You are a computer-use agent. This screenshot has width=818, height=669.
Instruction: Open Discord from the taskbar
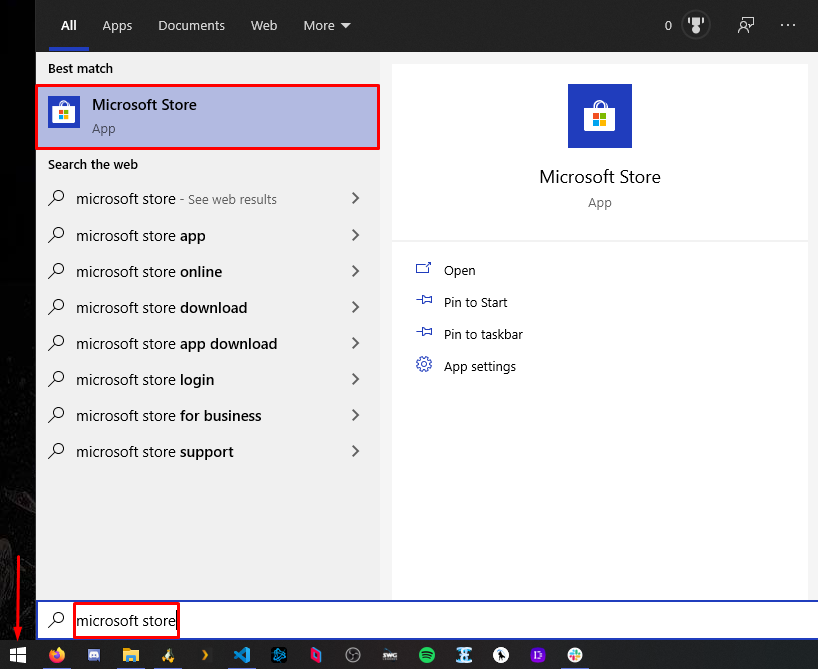[94, 655]
